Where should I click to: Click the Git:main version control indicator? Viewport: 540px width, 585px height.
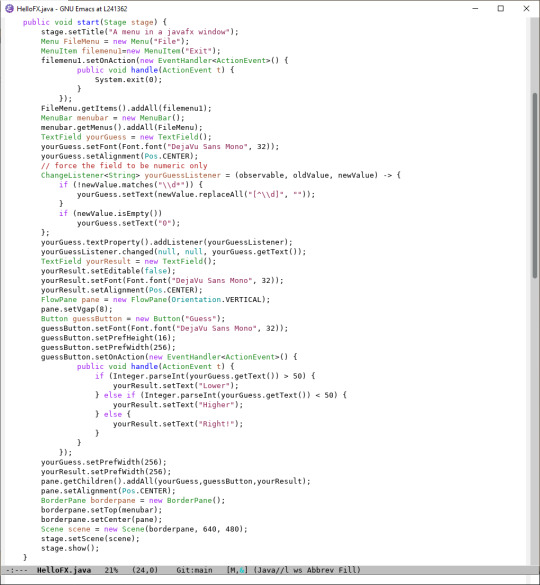coord(194,570)
